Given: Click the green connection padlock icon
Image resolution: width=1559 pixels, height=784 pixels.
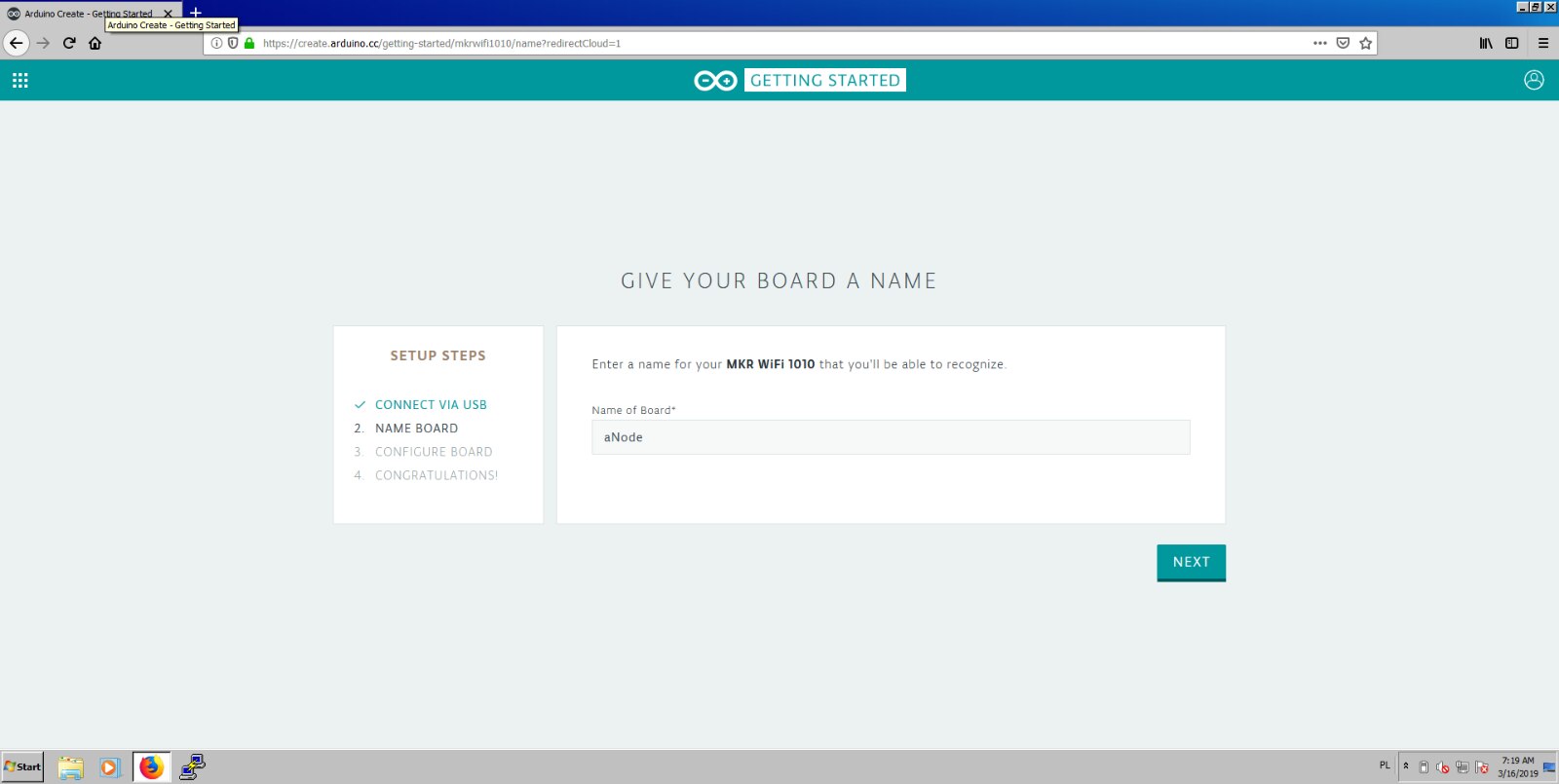Looking at the screenshot, I should 249,43.
